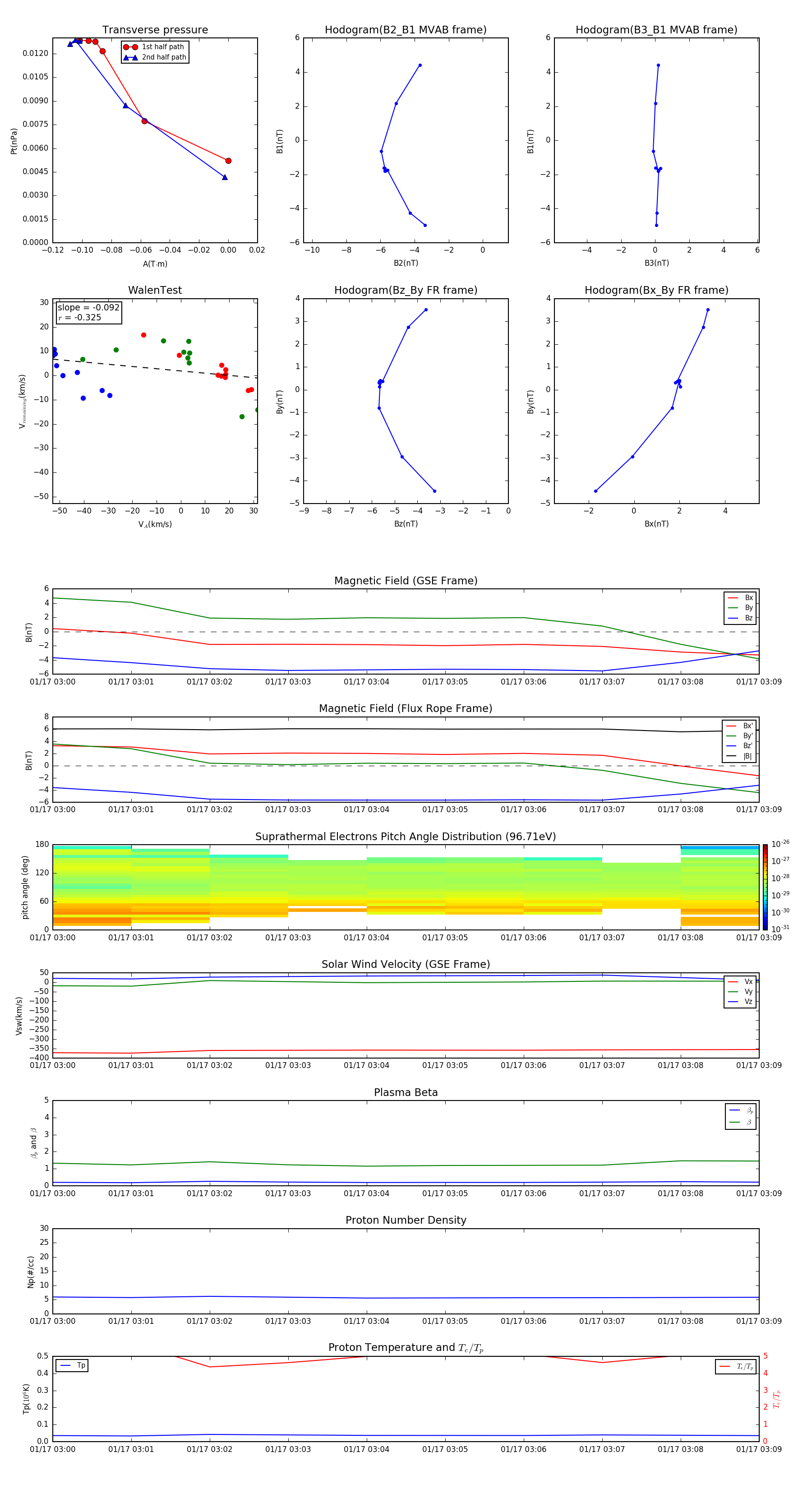
Task: Click '01/17 03:00' tick under Plasma Beta plot
Action: click(x=53, y=1193)
